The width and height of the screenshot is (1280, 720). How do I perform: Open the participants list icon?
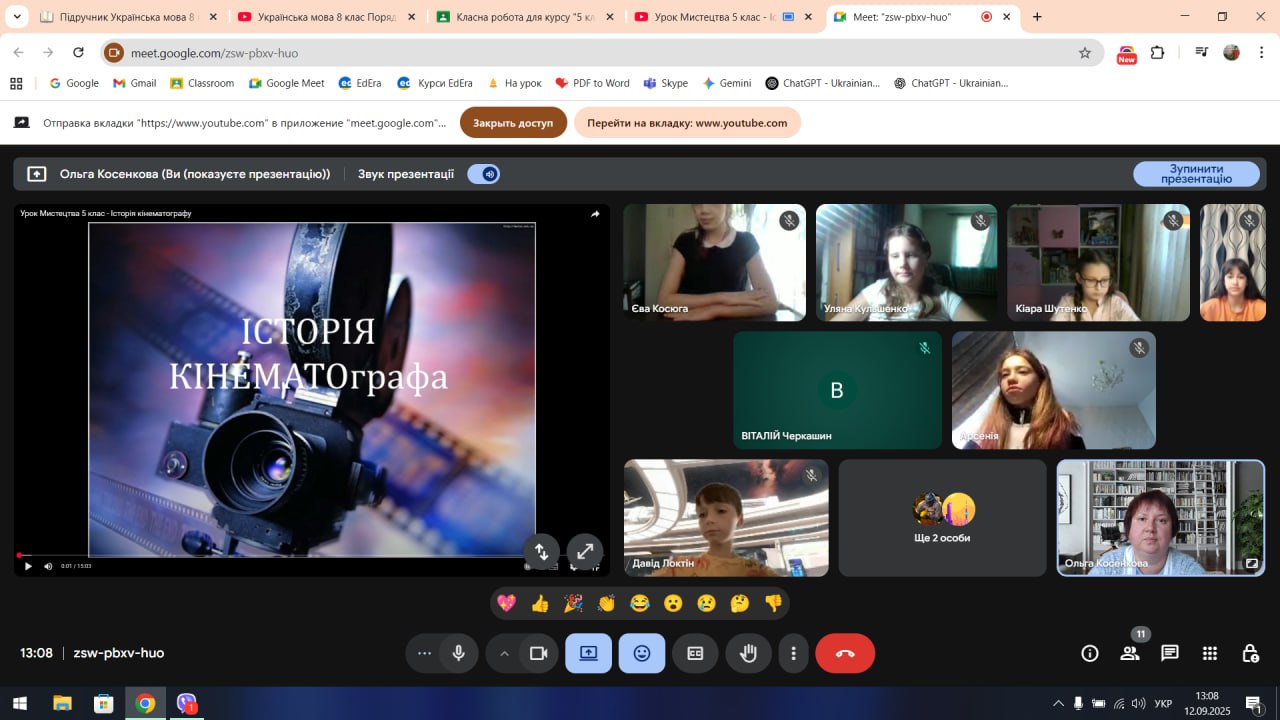[x=1130, y=653]
